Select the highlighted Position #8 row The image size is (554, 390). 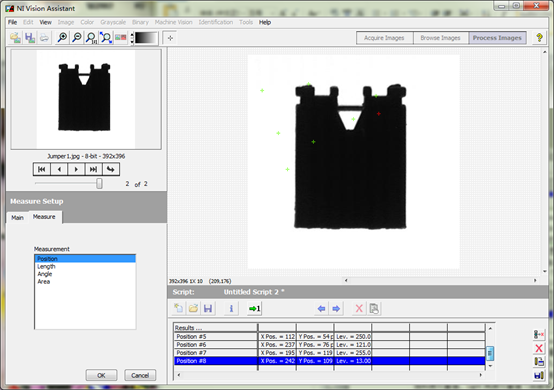coord(330,361)
